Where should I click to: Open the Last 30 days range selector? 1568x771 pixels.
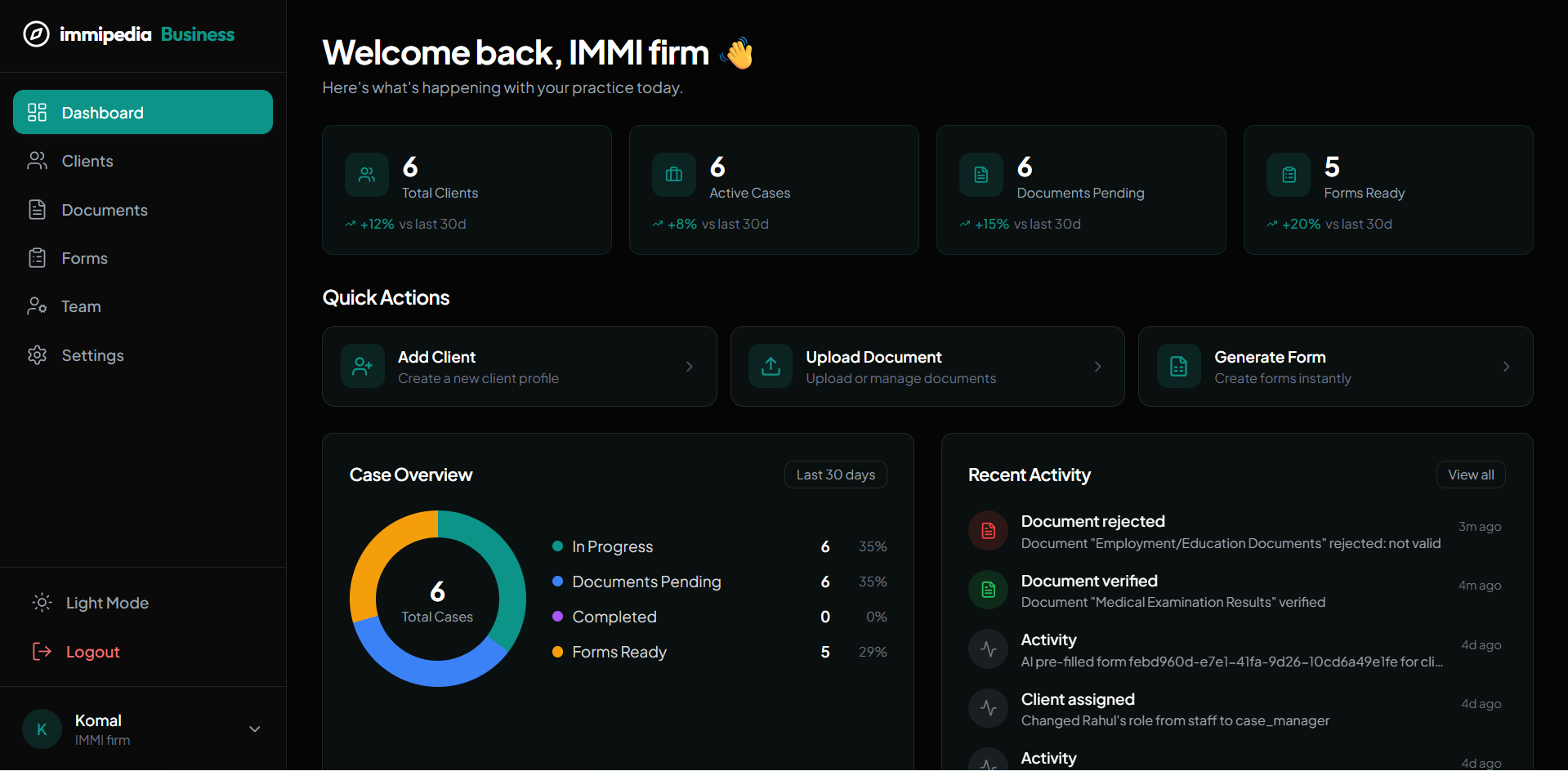tap(836, 475)
